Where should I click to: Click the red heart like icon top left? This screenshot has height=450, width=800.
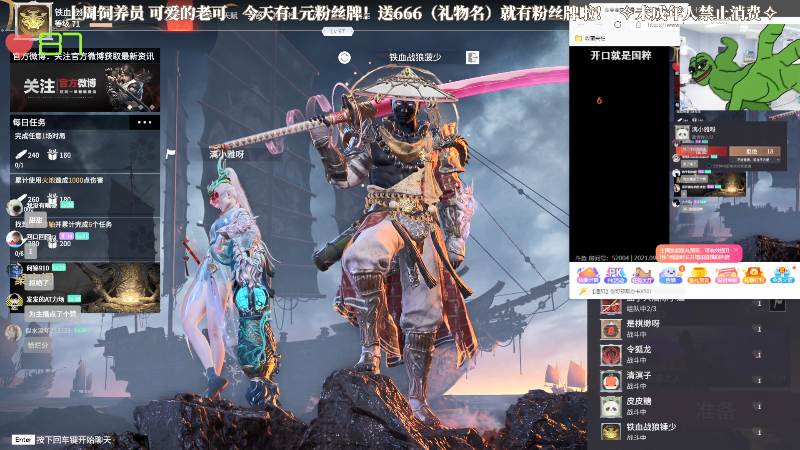pos(18,44)
